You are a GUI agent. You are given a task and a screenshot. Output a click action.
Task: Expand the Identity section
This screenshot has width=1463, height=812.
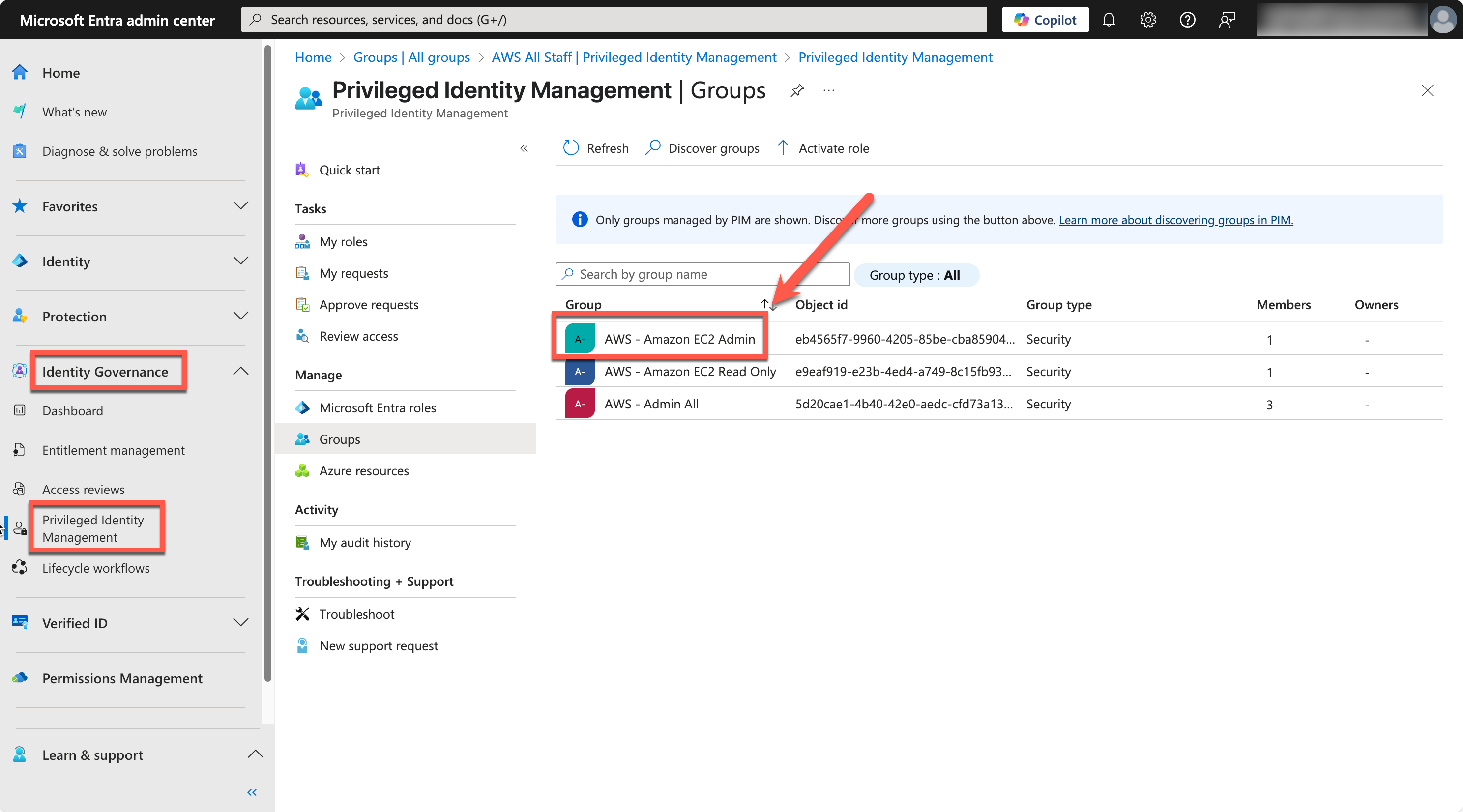click(241, 261)
